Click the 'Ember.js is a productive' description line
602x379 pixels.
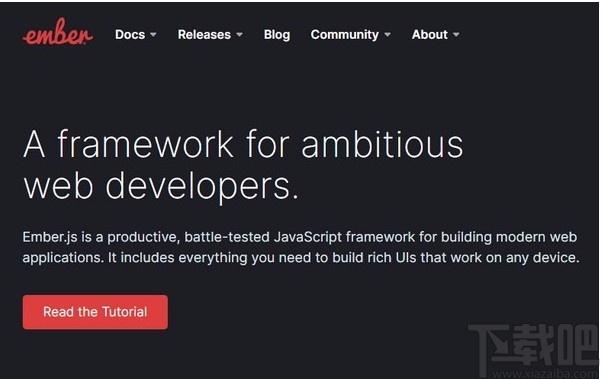pos(300,237)
